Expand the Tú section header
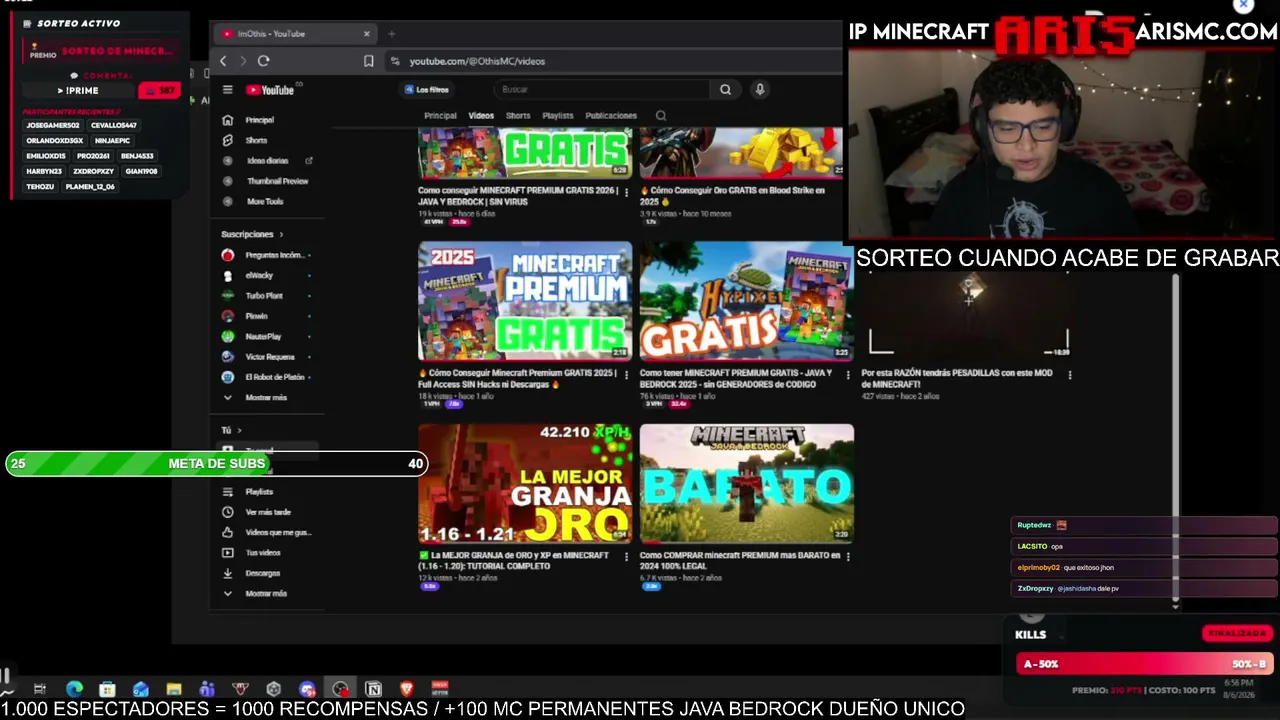Image resolution: width=1280 pixels, height=720 pixels. coord(231,430)
